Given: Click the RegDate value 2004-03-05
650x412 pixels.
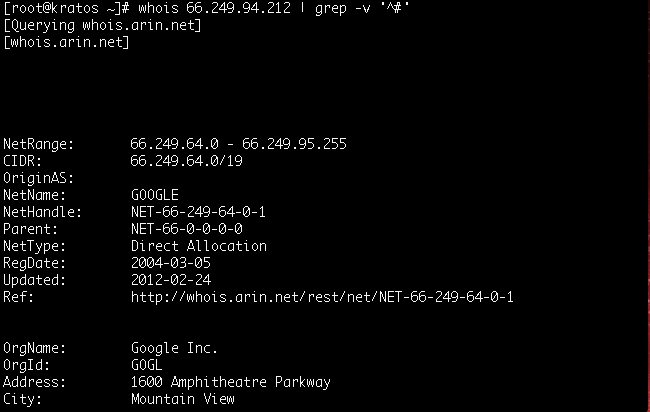Looking at the screenshot, I should pos(170,263).
